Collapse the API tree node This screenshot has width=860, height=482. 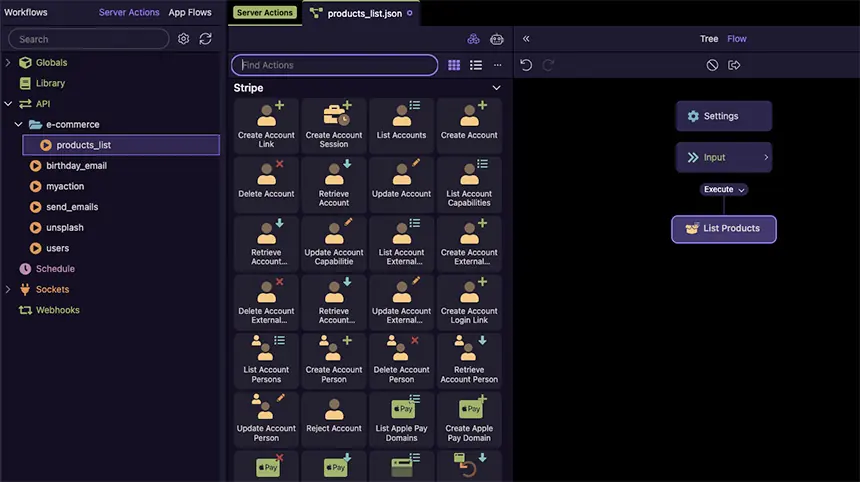[x=8, y=104]
